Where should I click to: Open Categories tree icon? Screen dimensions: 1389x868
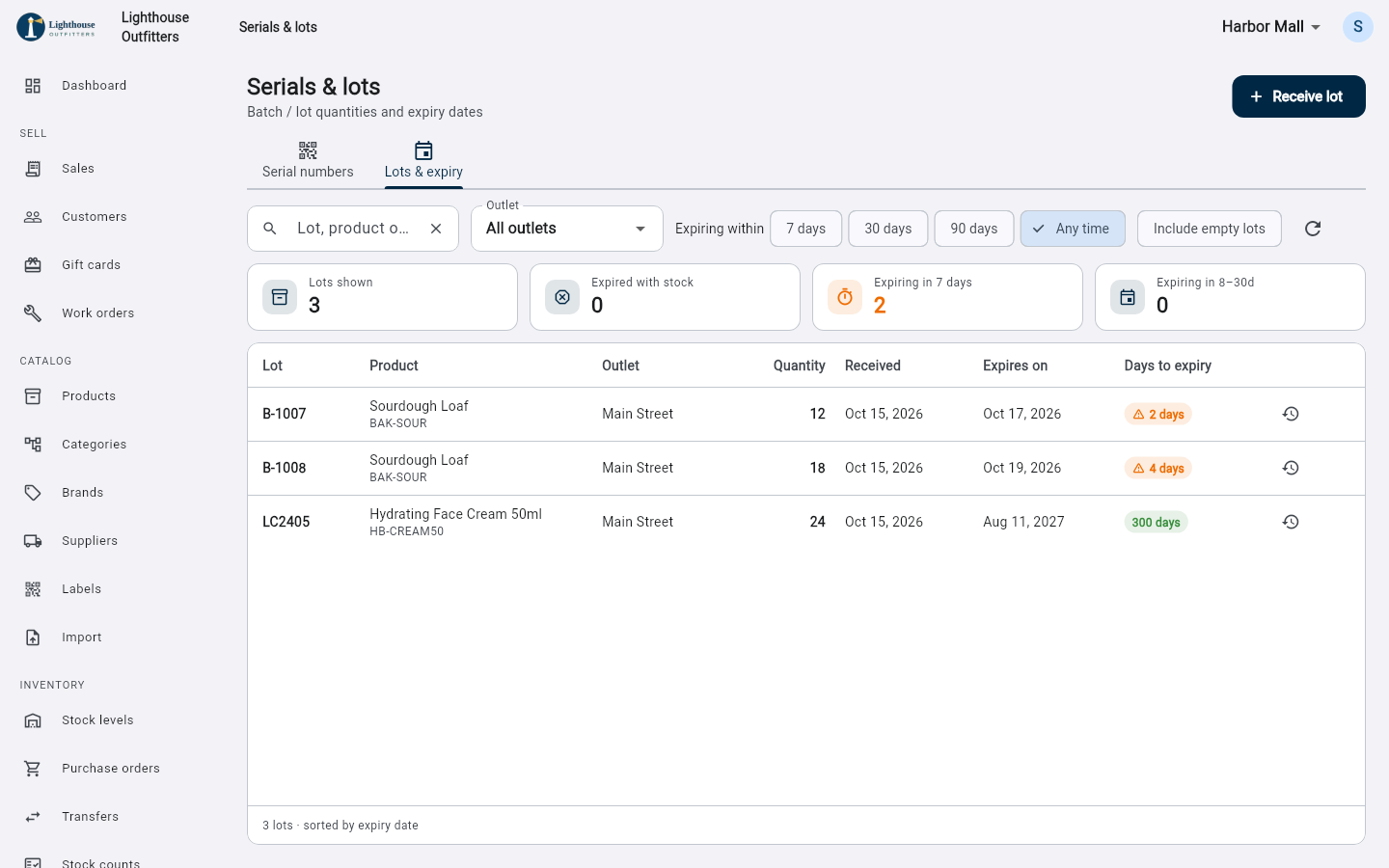[x=33, y=445]
